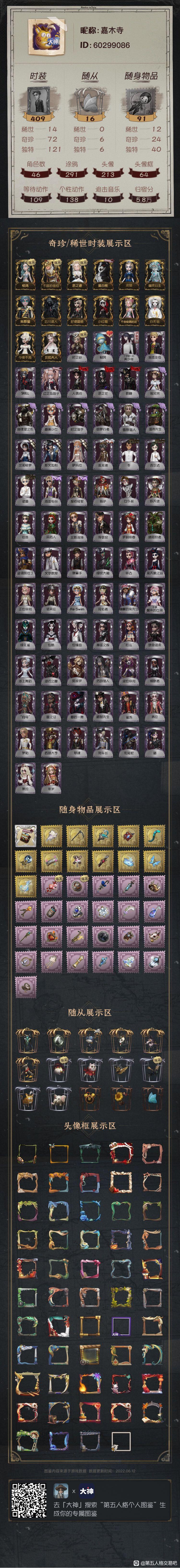Go to 随身物品展示区 section header
Screen dimensions: 180x1568
(x=90, y=810)
